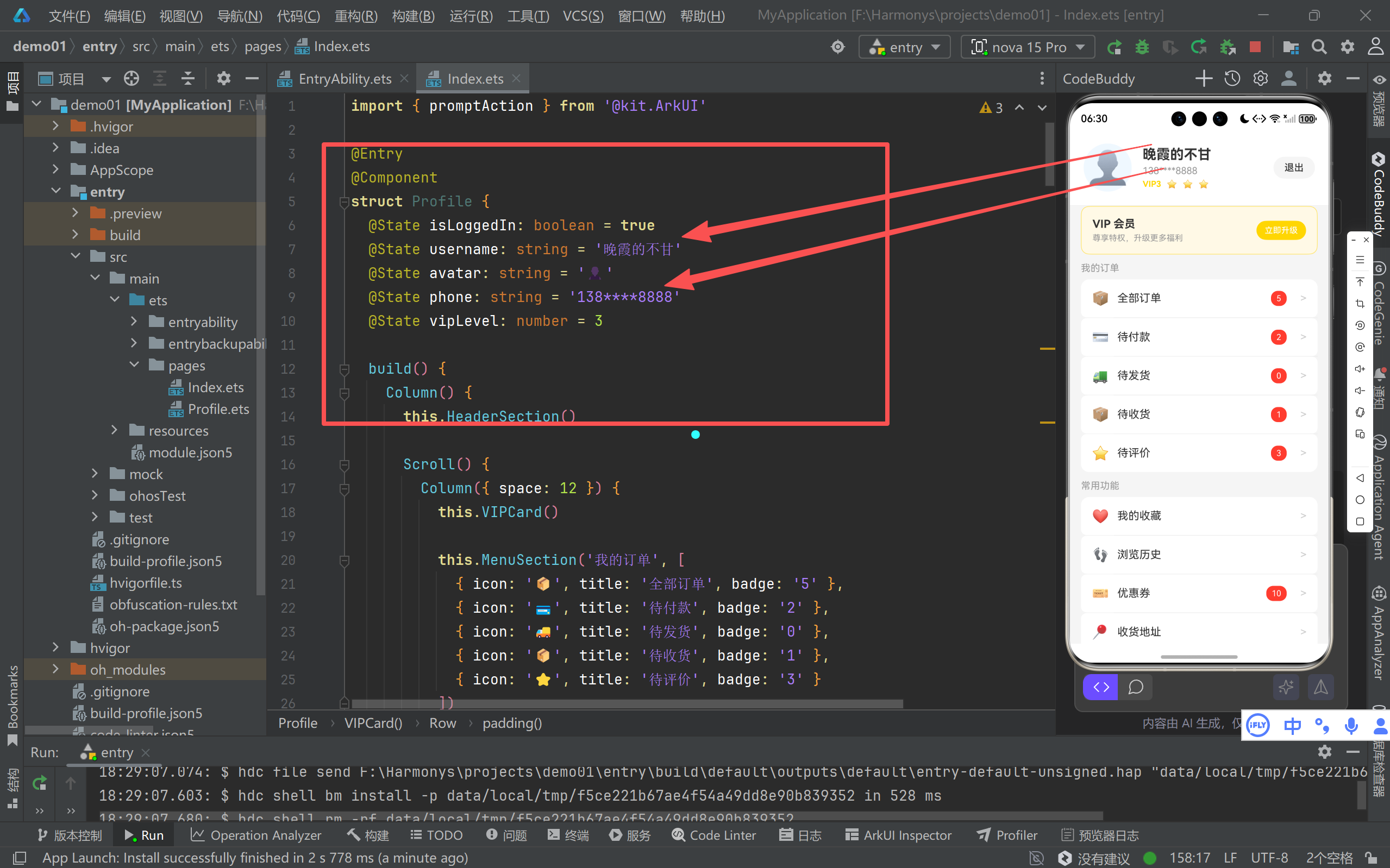Click the rerun entry icon in Run panel

[40, 783]
